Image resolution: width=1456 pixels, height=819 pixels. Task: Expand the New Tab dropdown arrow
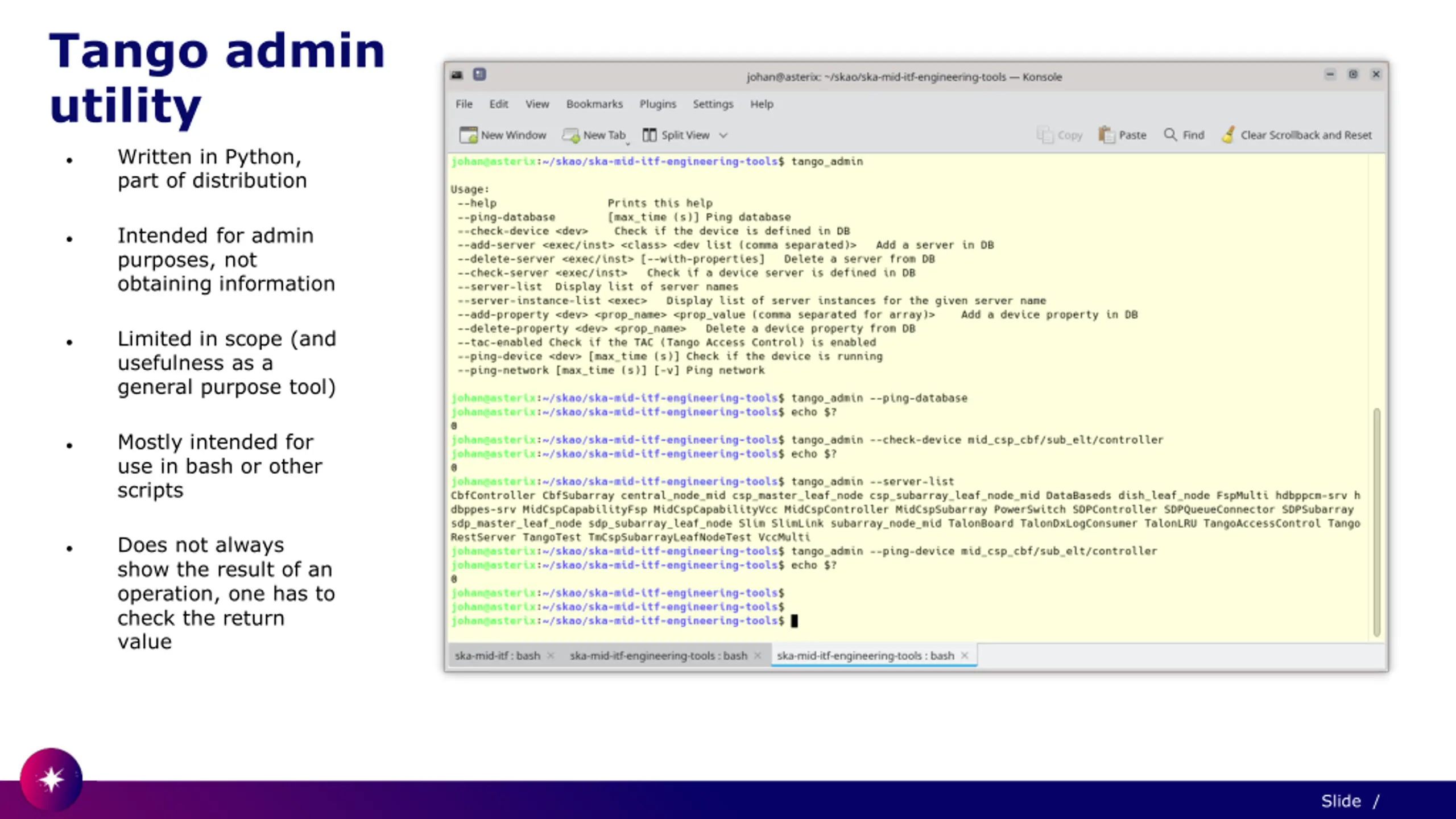click(628, 144)
